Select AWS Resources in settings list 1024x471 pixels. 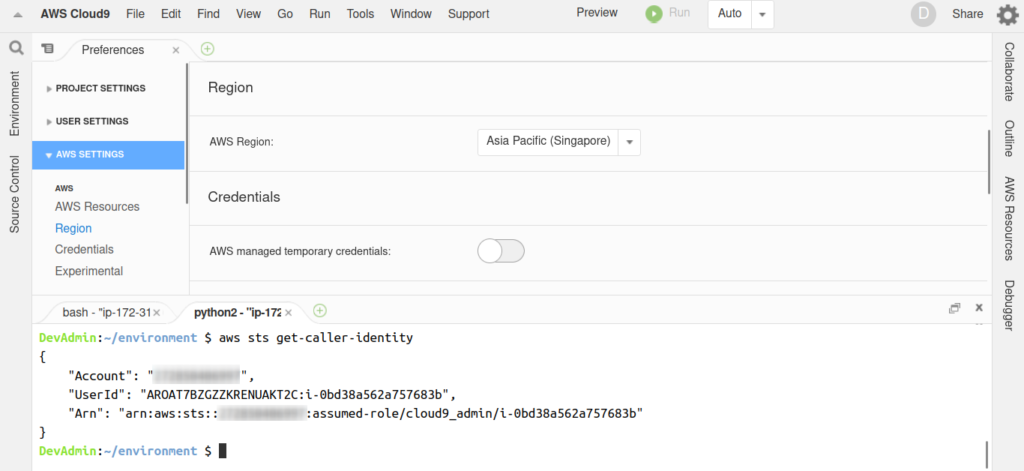[97, 207]
